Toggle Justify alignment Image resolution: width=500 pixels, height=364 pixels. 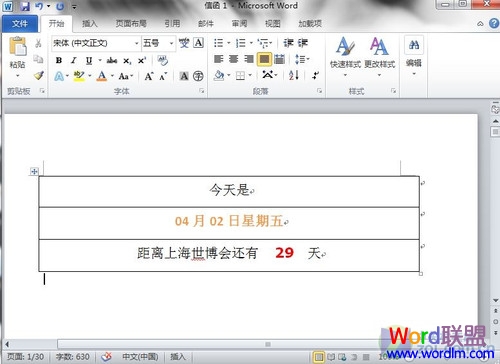click(264, 59)
